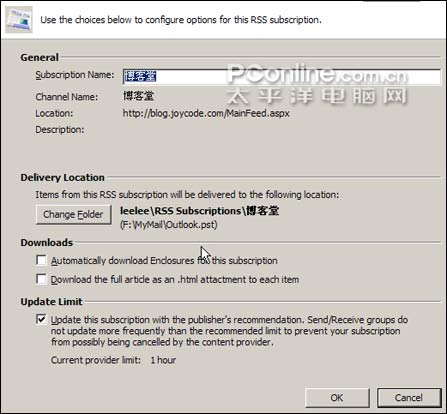
Task: Click the Delivery Location section heading
Action: [62, 177]
